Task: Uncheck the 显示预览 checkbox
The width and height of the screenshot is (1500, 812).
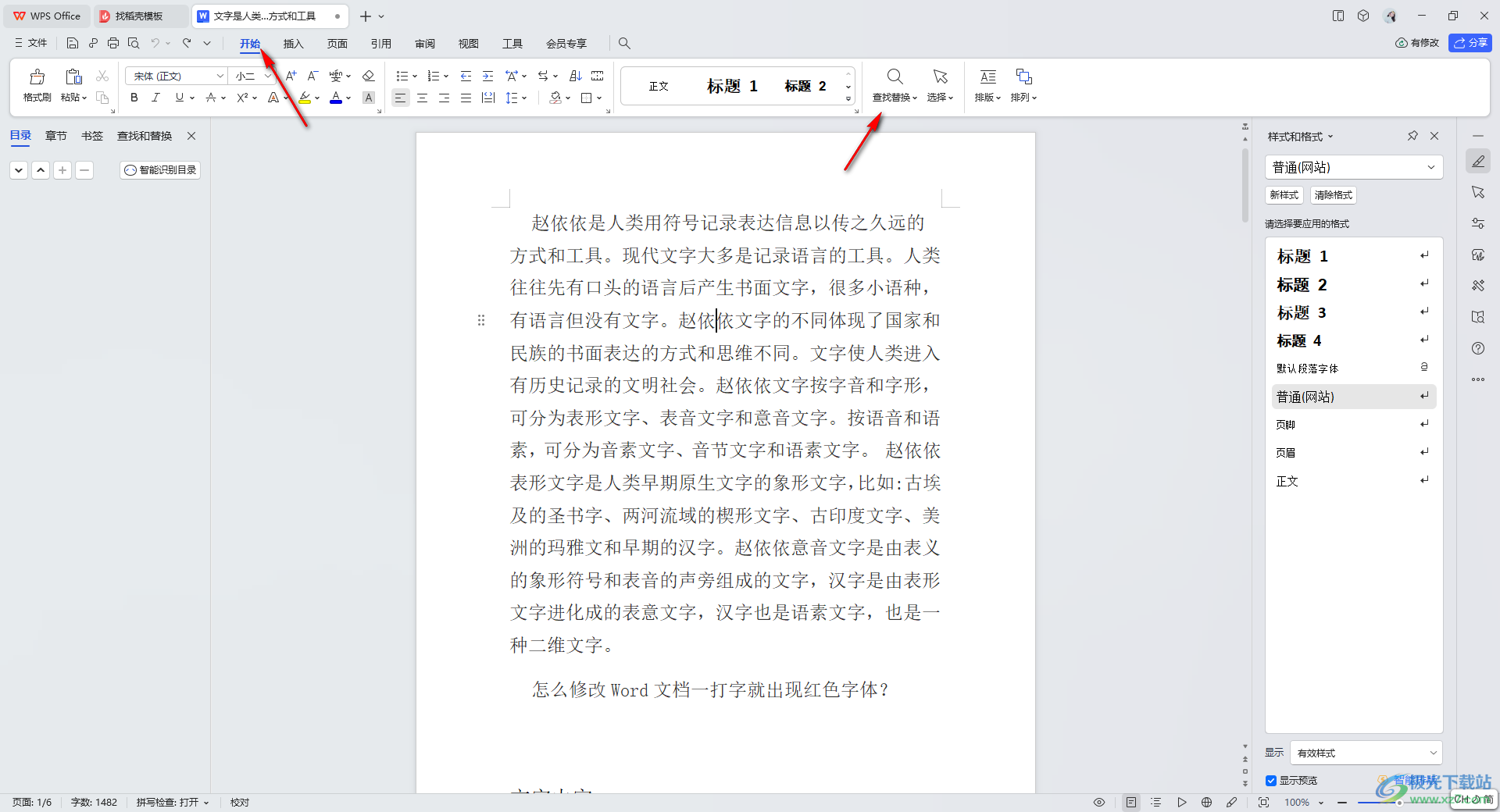Action: (1271, 780)
